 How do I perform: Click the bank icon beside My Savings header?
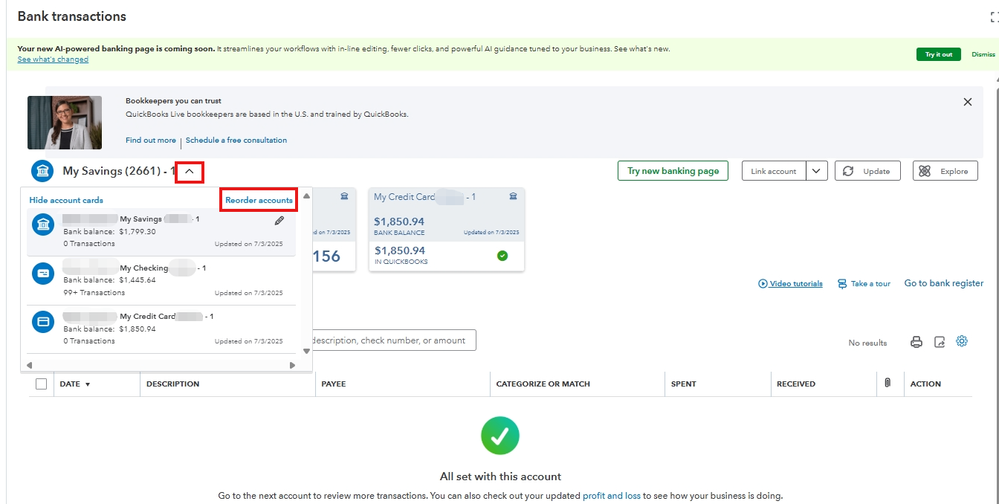click(x=43, y=171)
